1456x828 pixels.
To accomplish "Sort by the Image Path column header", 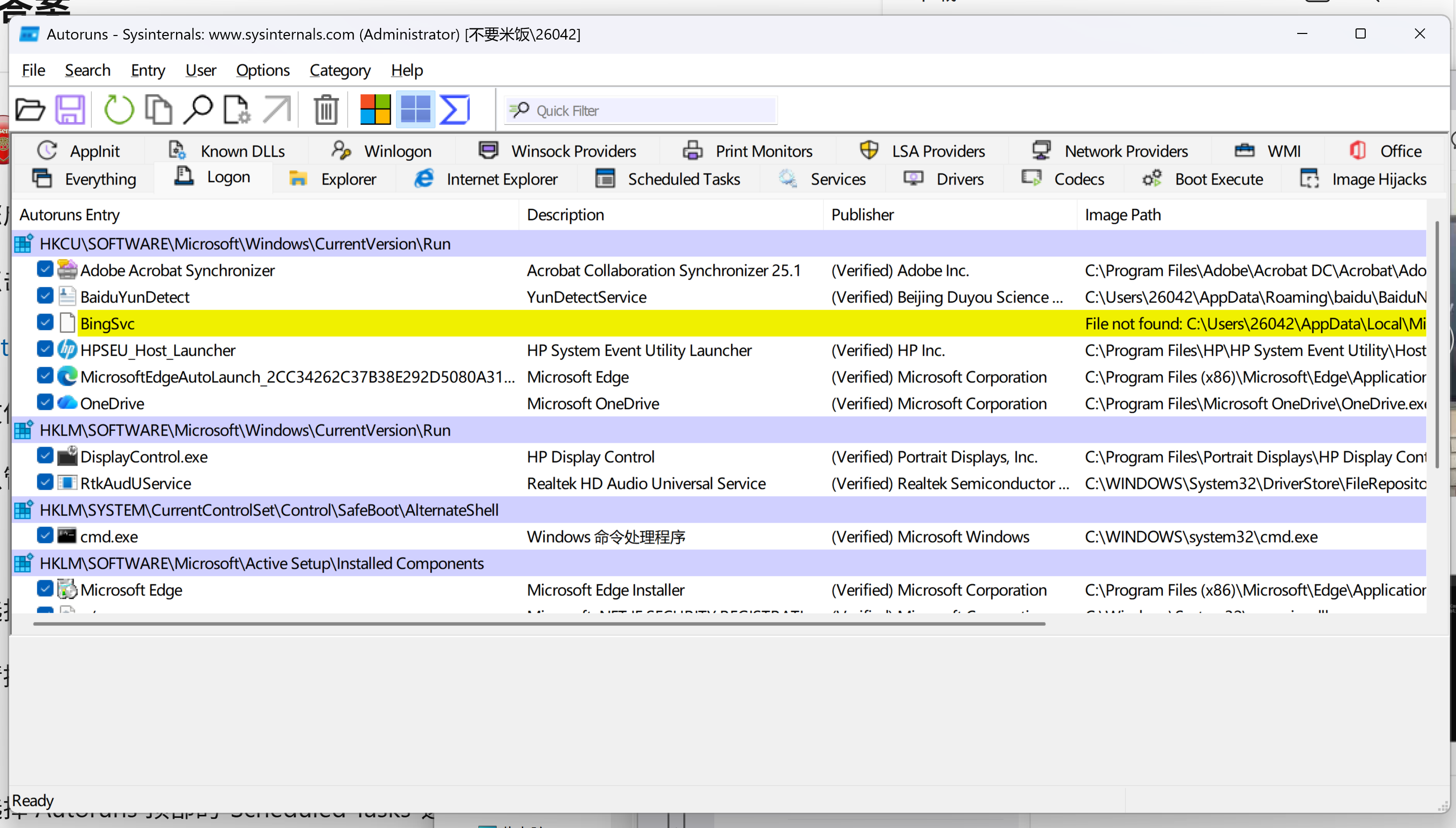I will pos(1252,214).
